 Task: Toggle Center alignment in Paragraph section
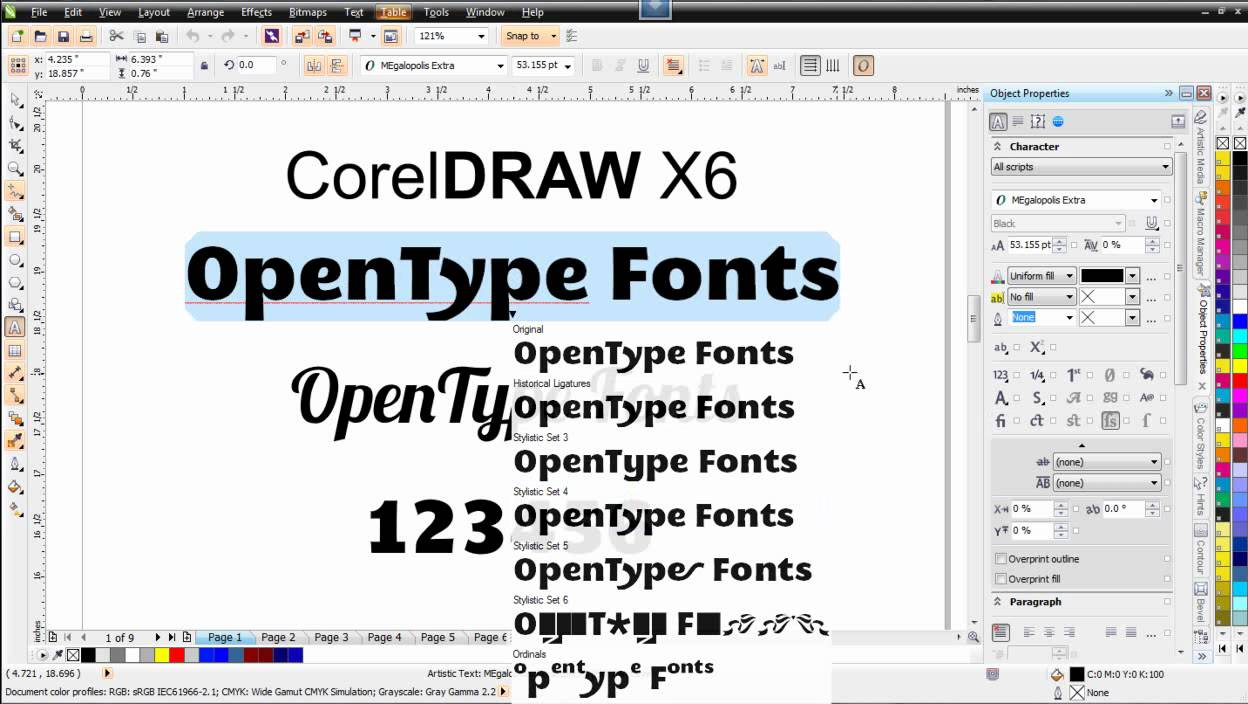[1050, 632]
